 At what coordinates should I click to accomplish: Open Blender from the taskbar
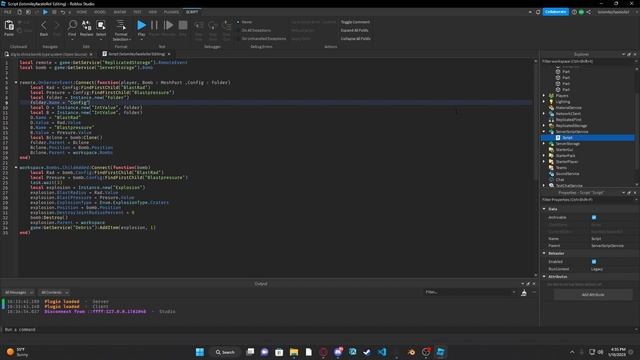click(411, 352)
